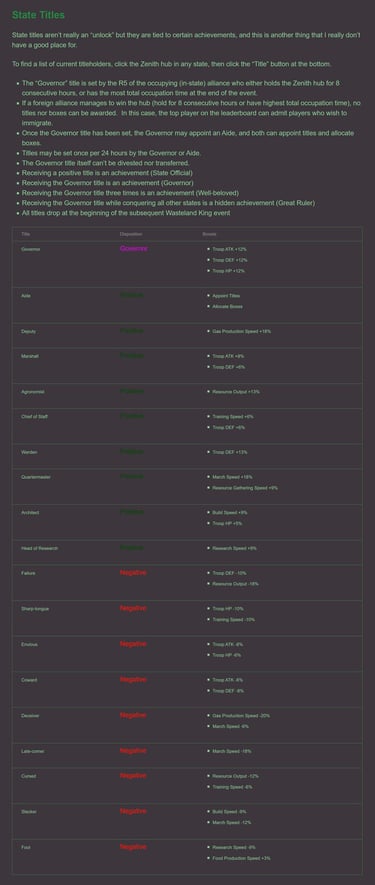Select the Head of Research title
Image resolution: width=375 pixels, height=885 pixels.
40,548
